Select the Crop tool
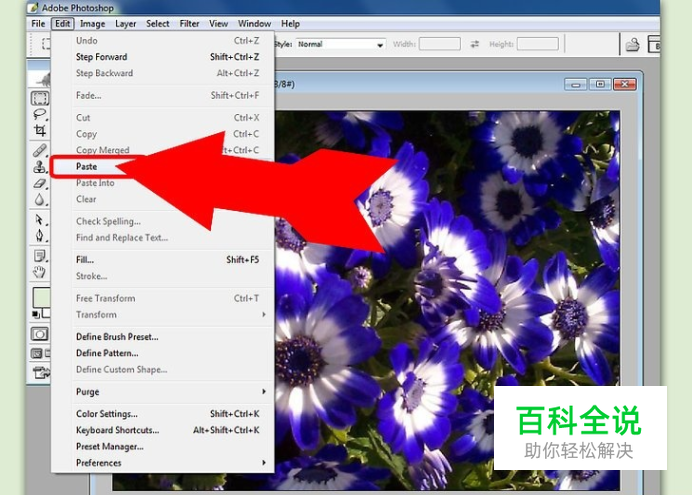 [39, 130]
